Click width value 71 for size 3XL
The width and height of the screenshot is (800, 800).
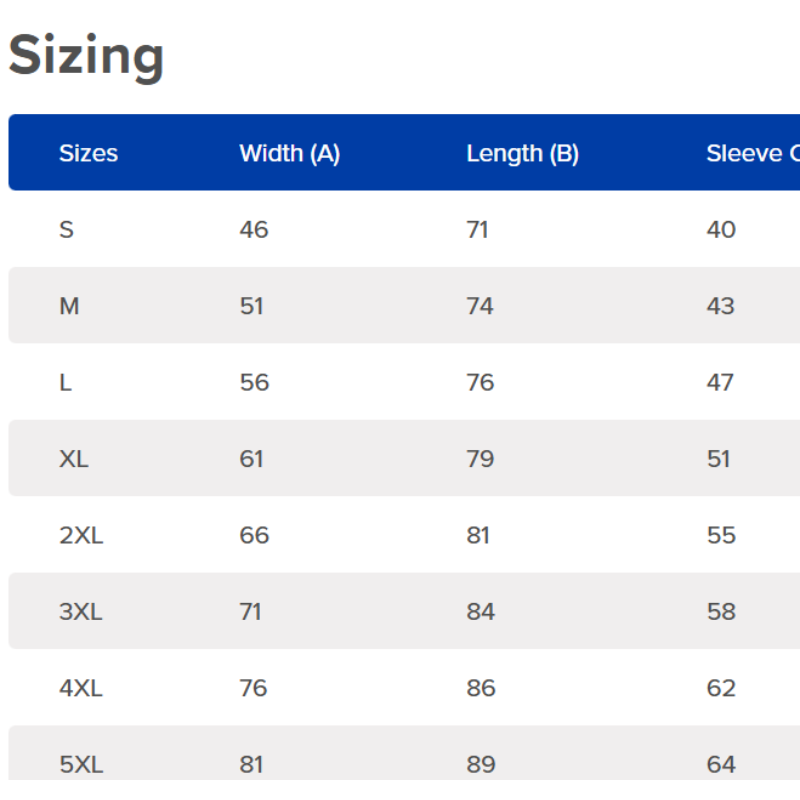tap(250, 612)
